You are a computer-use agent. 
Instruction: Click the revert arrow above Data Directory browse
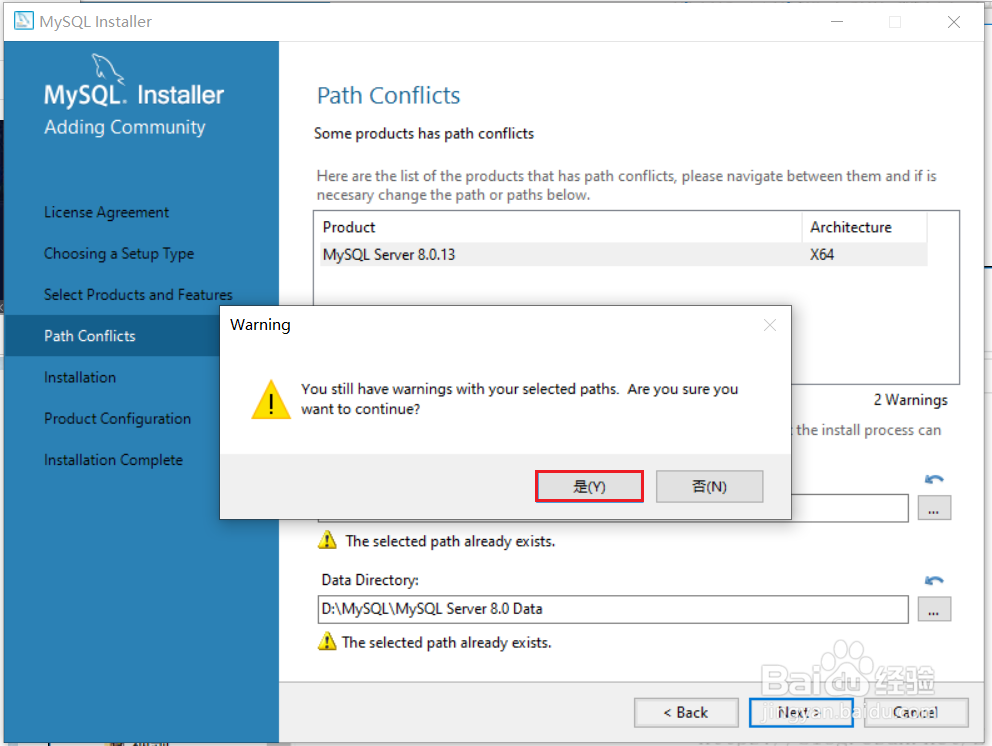coord(934,580)
